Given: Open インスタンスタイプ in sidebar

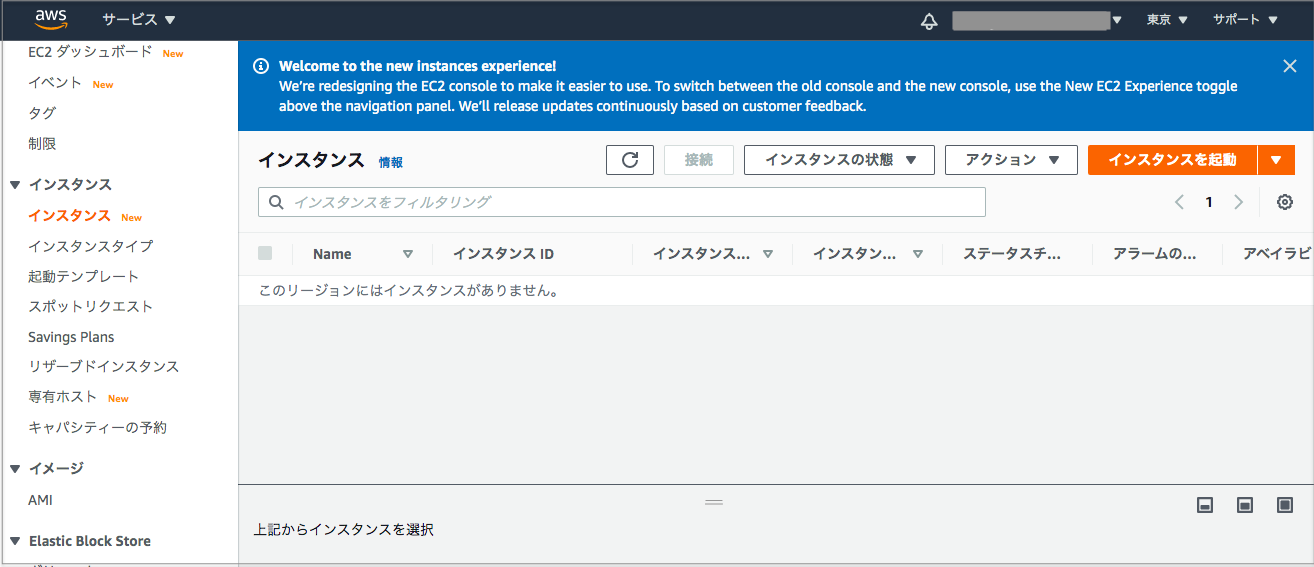Looking at the screenshot, I should coord(91,246).
